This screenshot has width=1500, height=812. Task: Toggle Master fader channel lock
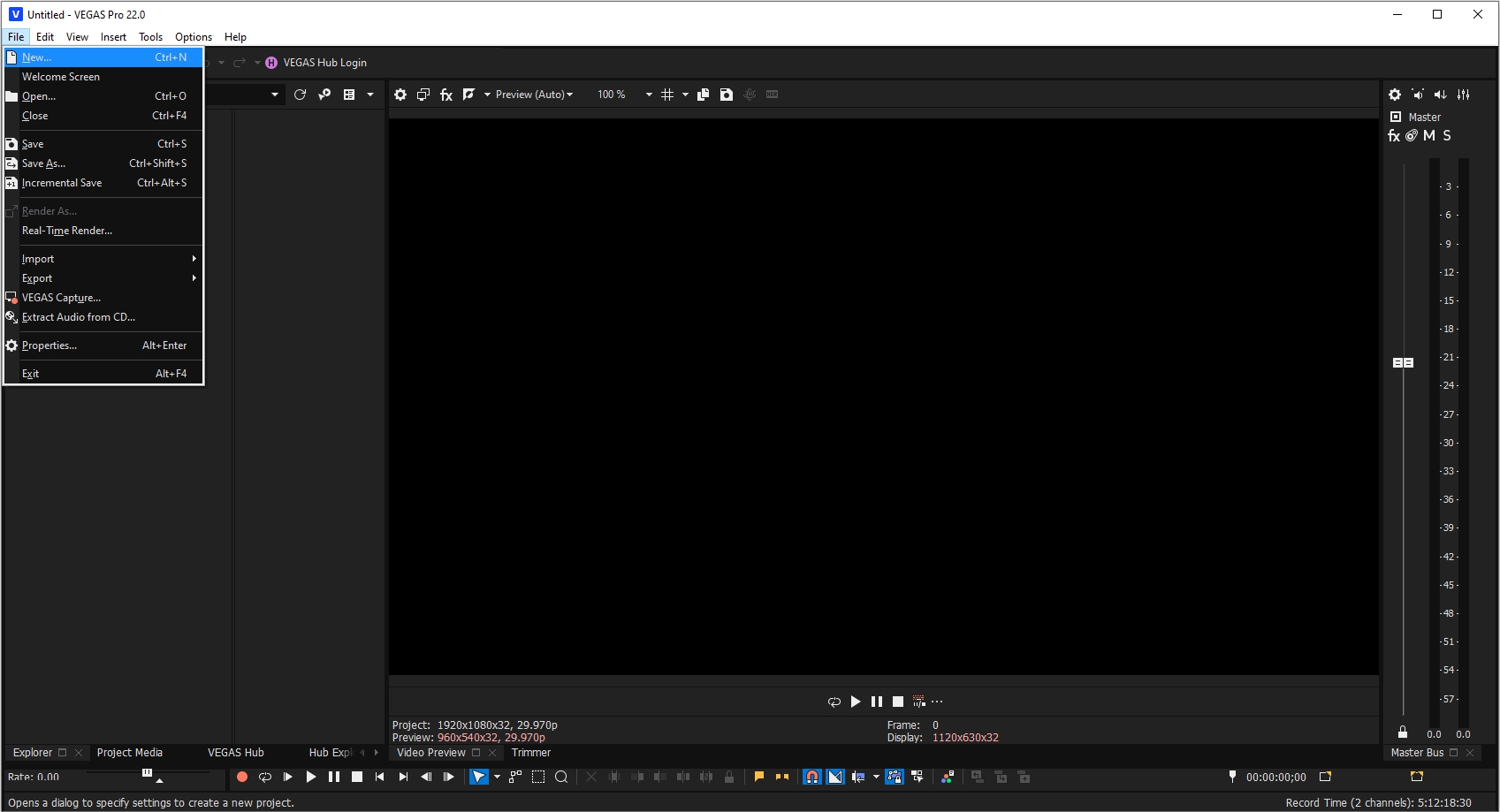coord(1403,732)
